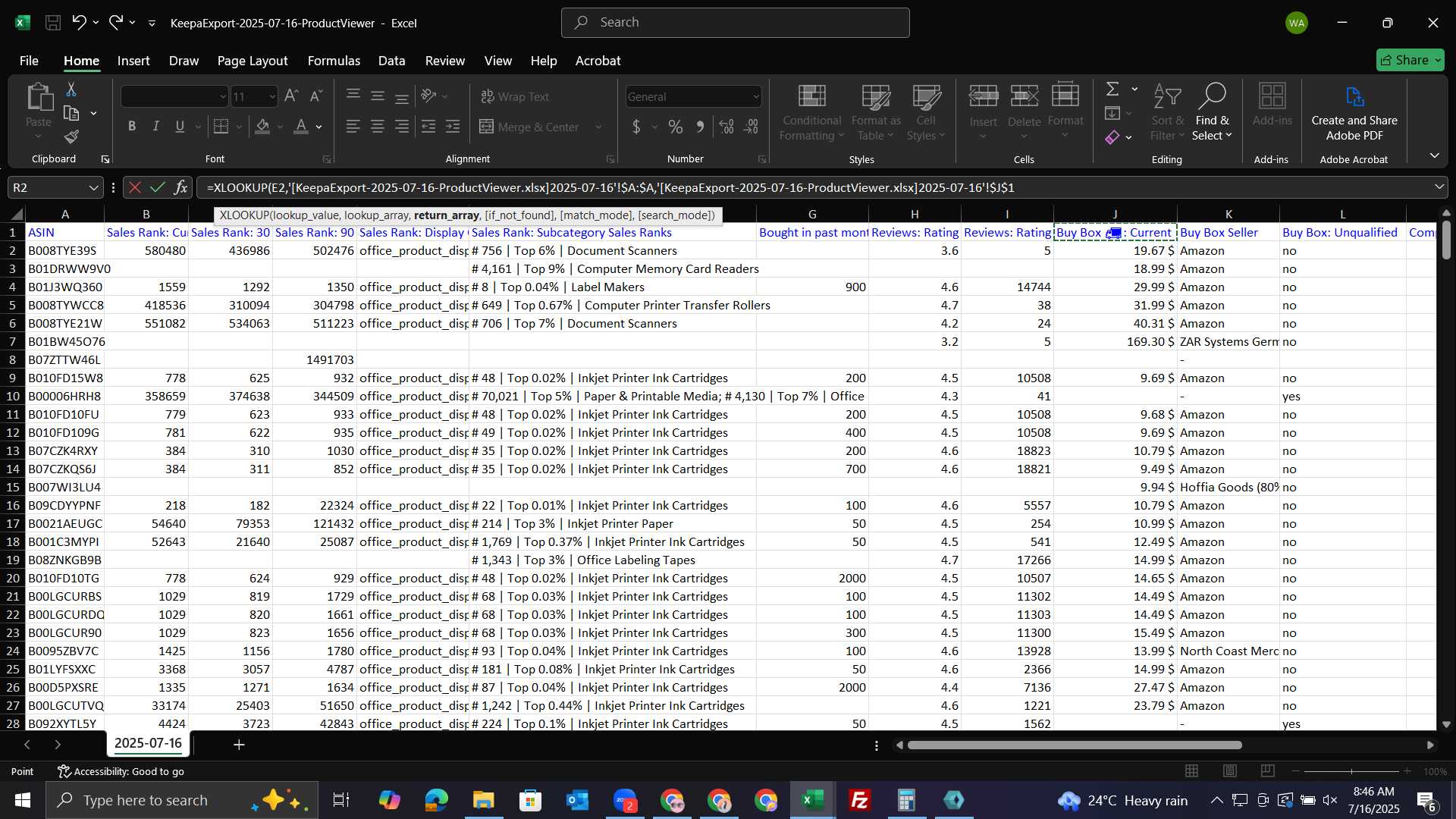Toggle Middle Align vertical alignment

[377, 96]
